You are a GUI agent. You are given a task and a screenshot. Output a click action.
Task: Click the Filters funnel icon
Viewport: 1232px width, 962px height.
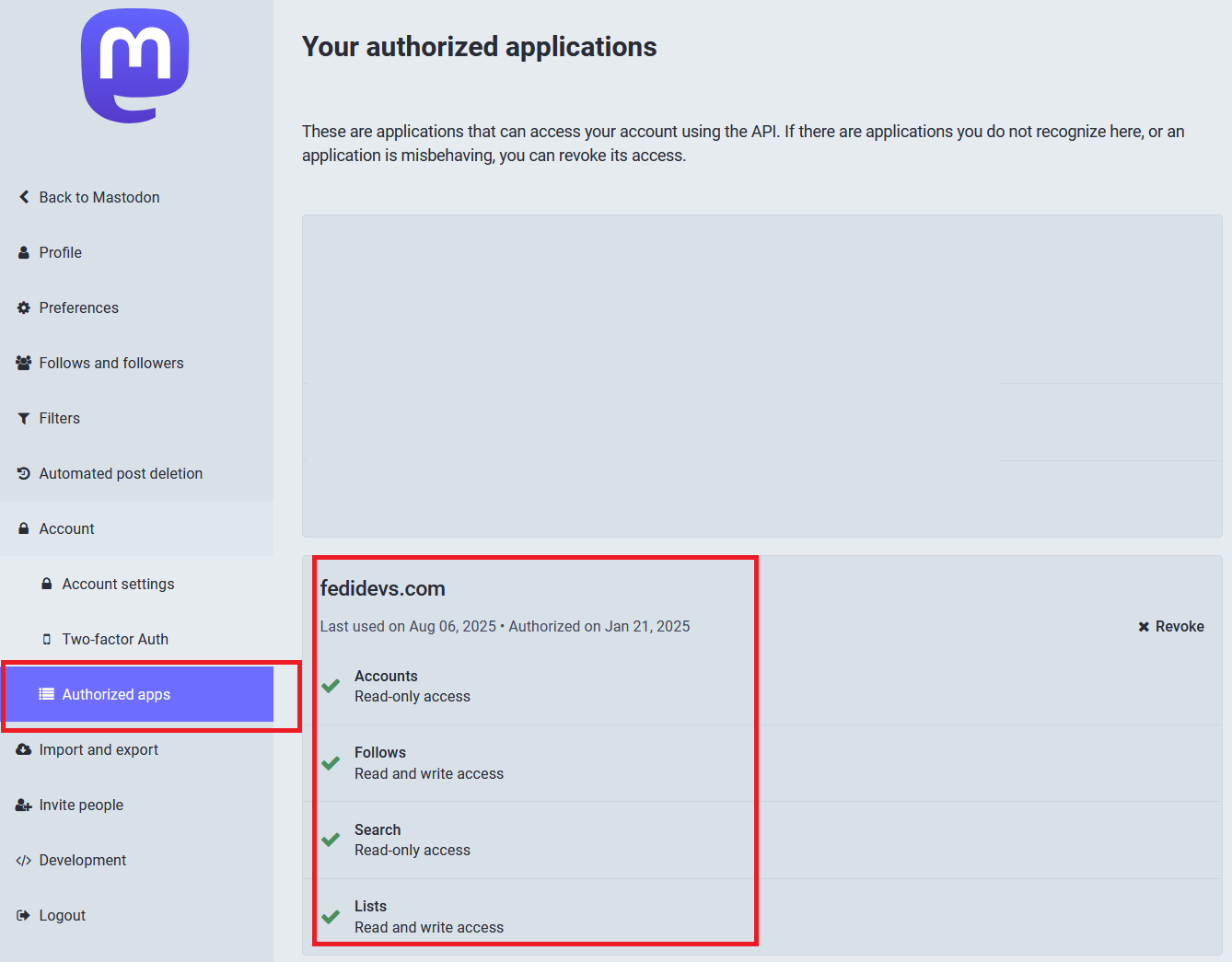[24, 418]
